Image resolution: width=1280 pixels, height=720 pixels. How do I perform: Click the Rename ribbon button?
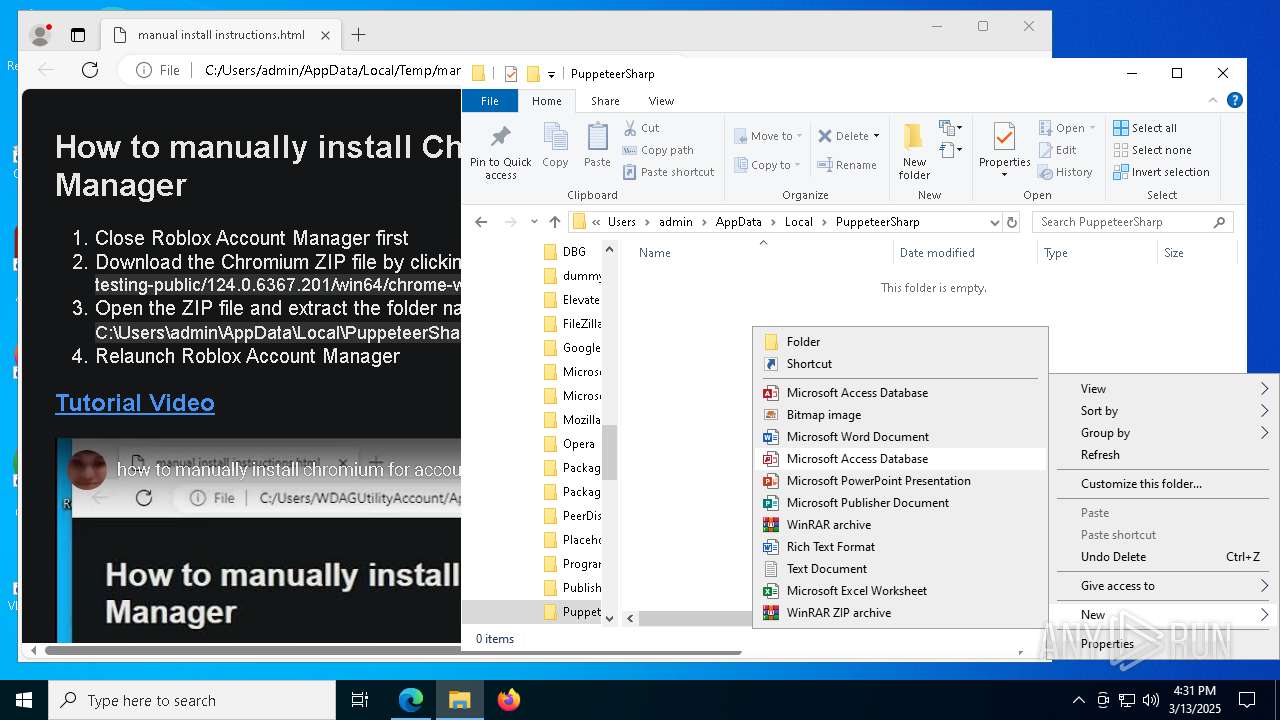[847, 165]
